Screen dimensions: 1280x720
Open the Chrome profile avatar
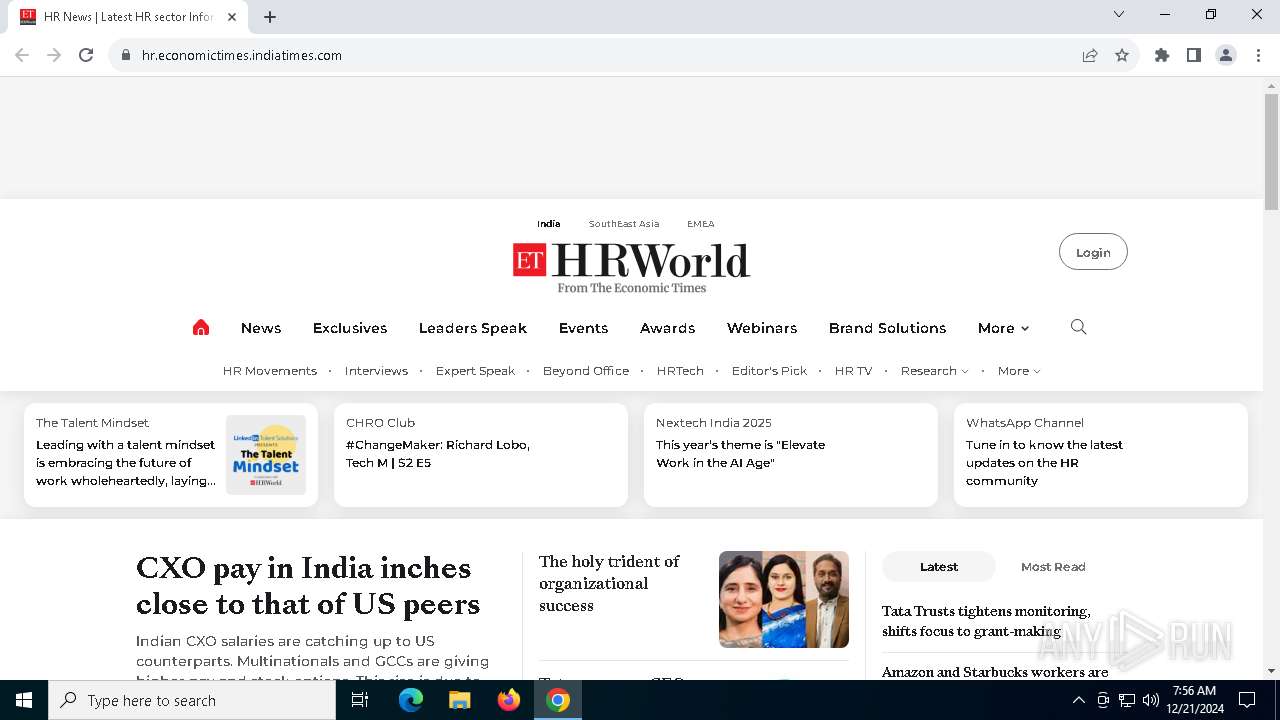pyautogui.click(x=1226, y=55)
